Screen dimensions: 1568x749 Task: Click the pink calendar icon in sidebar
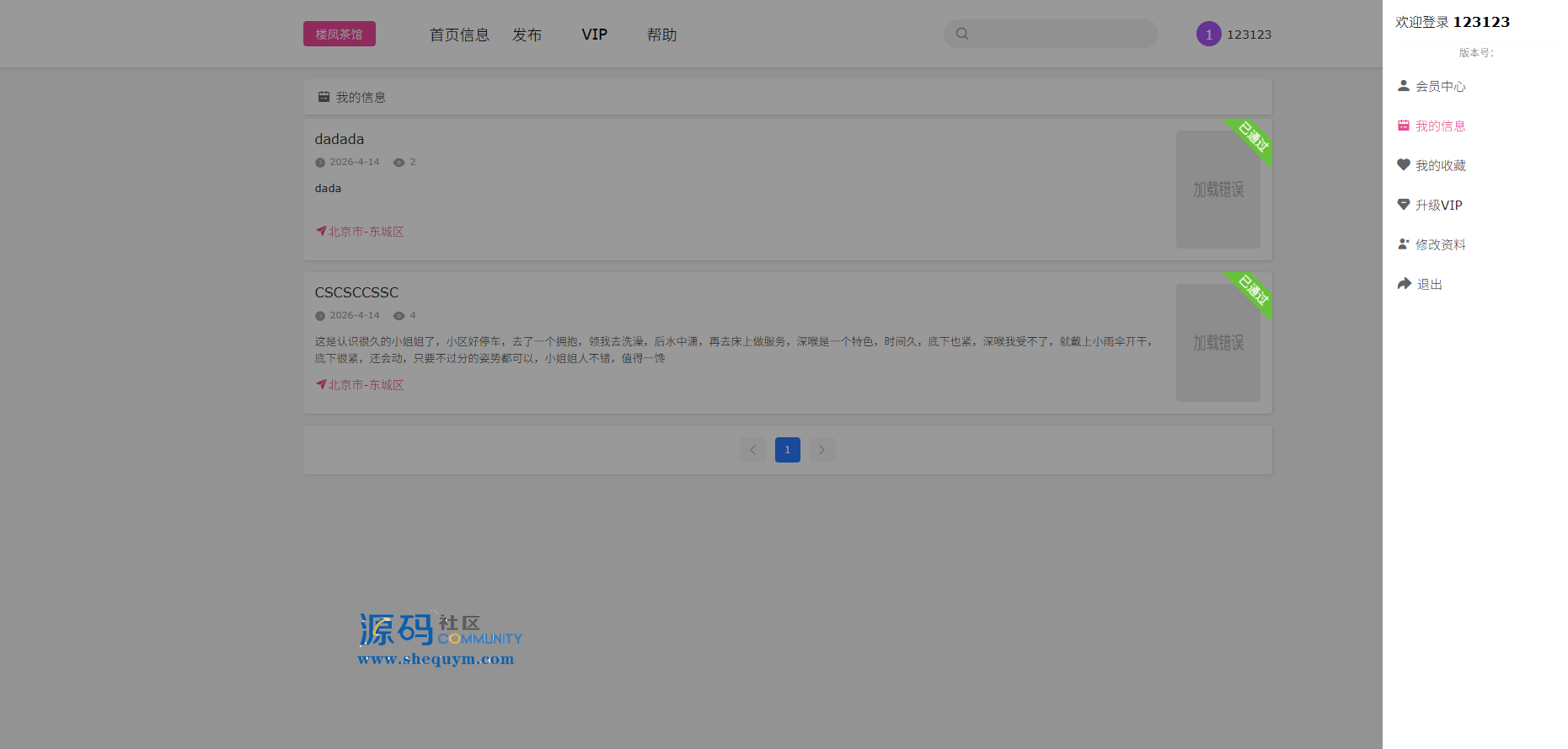coord(1404,126)
